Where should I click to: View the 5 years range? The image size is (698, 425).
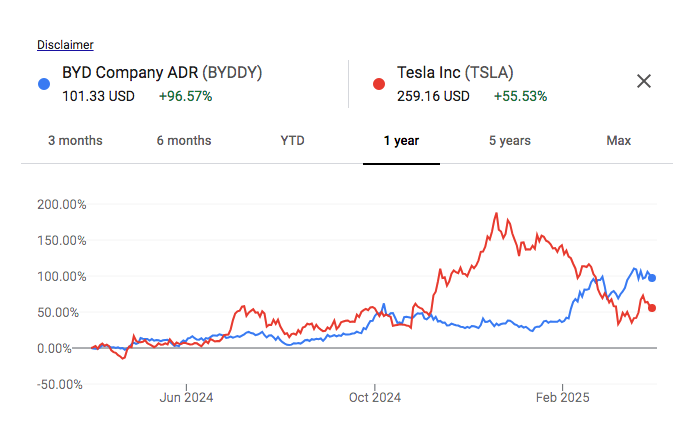pyautogui.click(x=510, y=141)
